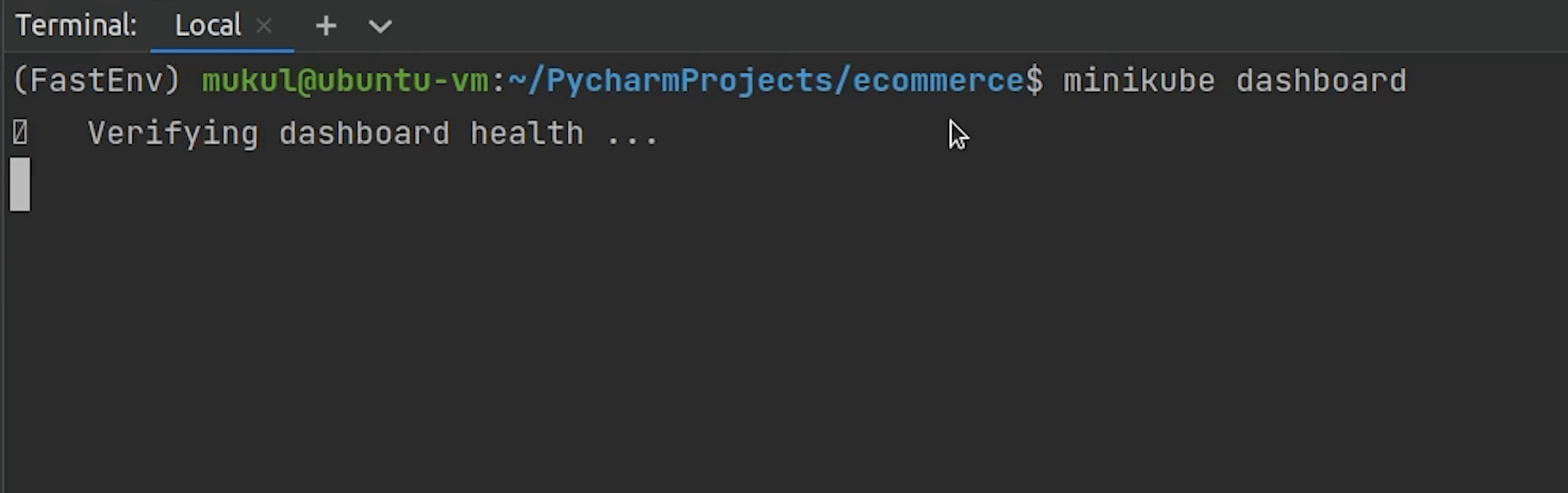This screenshot has width=1568, height=493.
Task: Click the trailing ellipsis after health
Action: pos(632,136)
